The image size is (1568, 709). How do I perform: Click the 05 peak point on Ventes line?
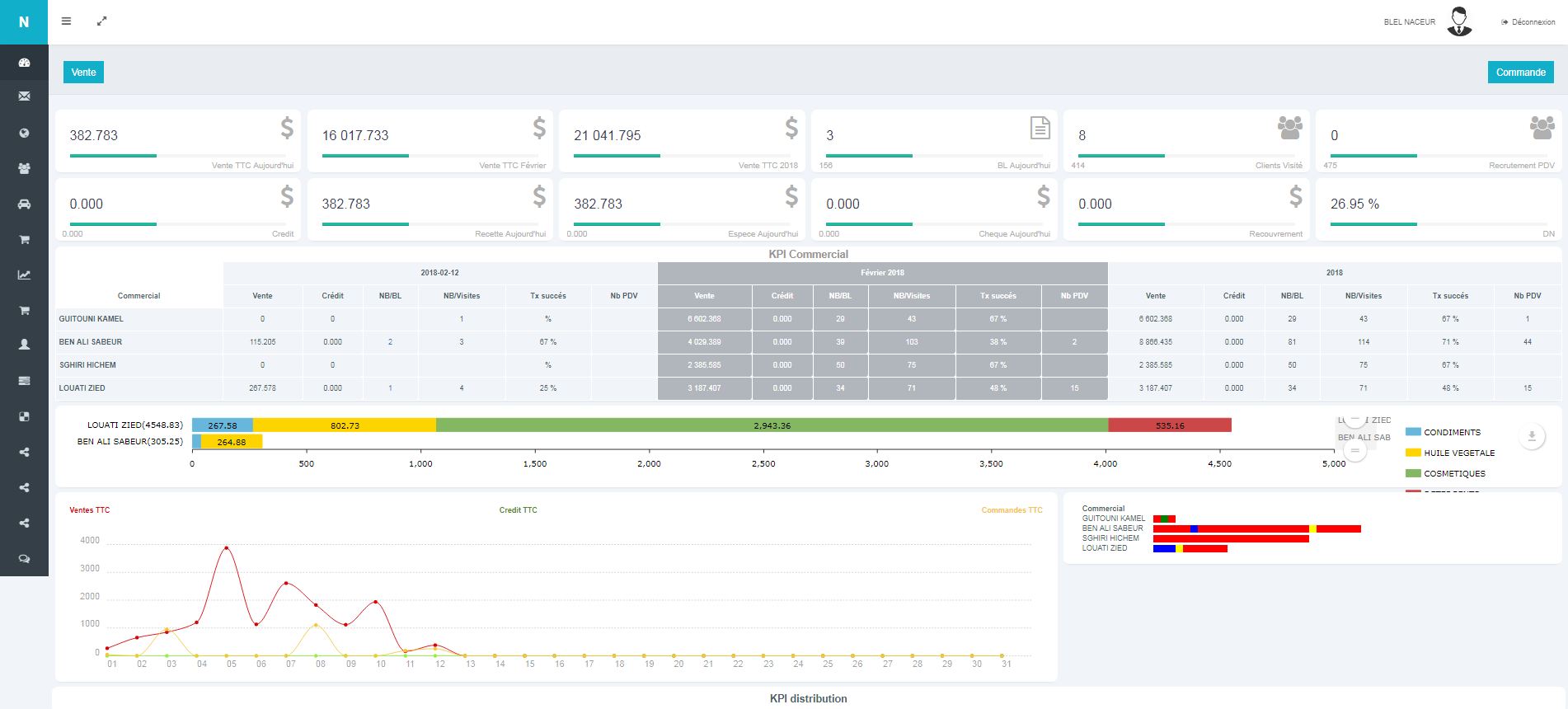pos(227,547)
